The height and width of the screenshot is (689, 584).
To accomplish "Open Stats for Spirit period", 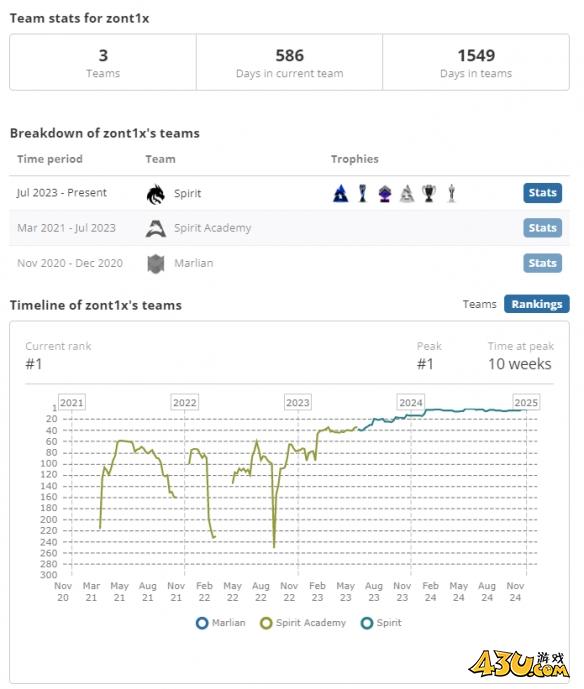I will (542, 193).
